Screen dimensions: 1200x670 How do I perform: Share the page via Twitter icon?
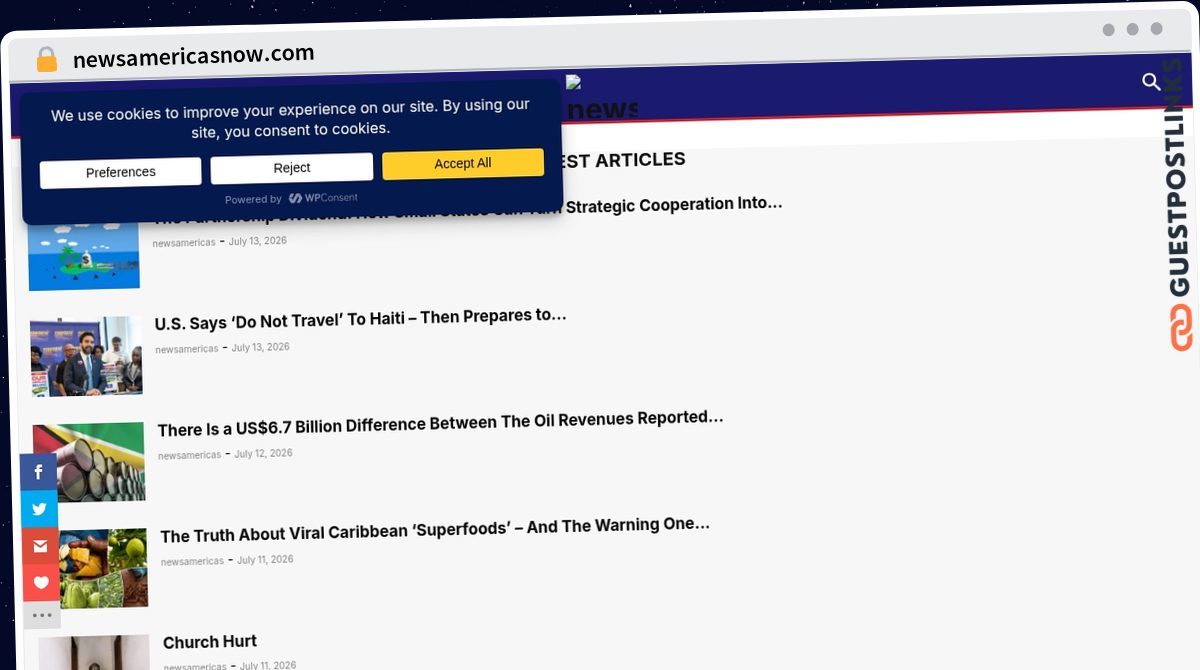[40, 509]
